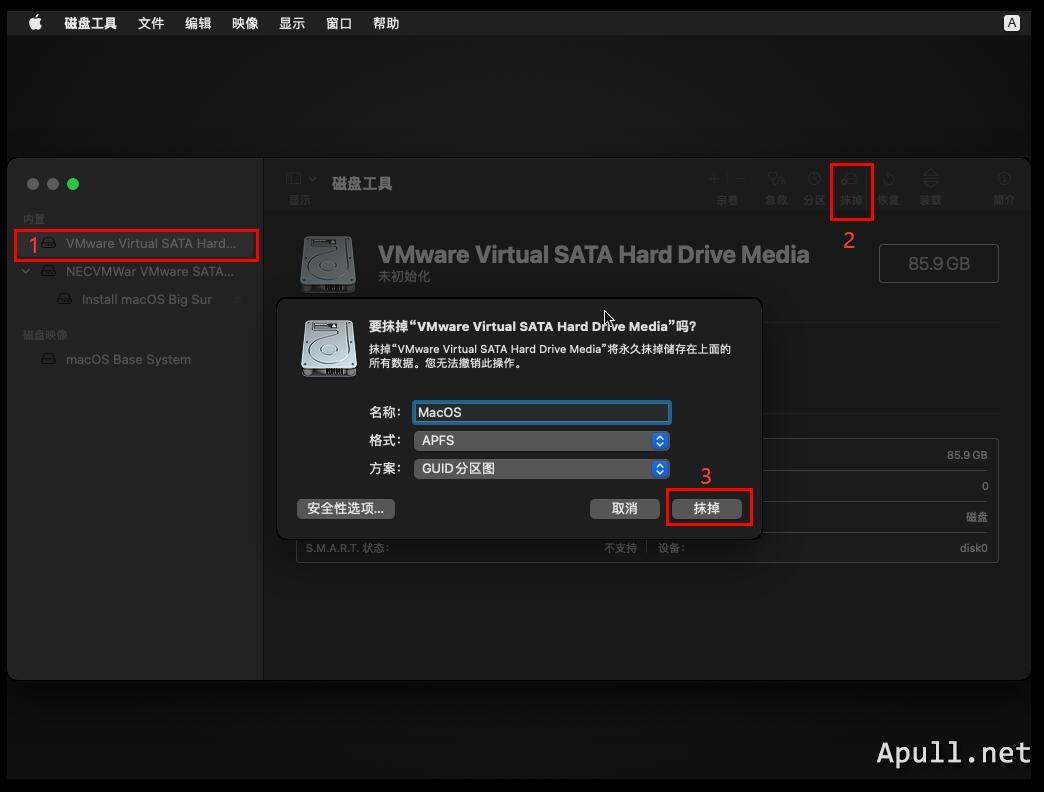The image size is (1044, 792).
Task: Open the 方案 GUID分区图 scheme dropdown
Action: click(x=541, y=469)
